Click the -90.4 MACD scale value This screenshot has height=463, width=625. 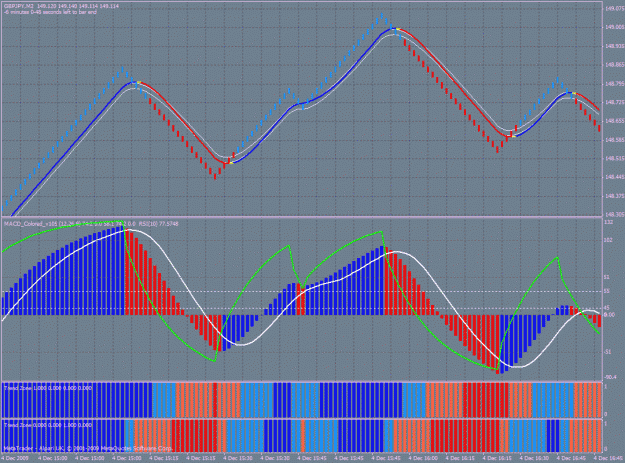tap(610, 377)
